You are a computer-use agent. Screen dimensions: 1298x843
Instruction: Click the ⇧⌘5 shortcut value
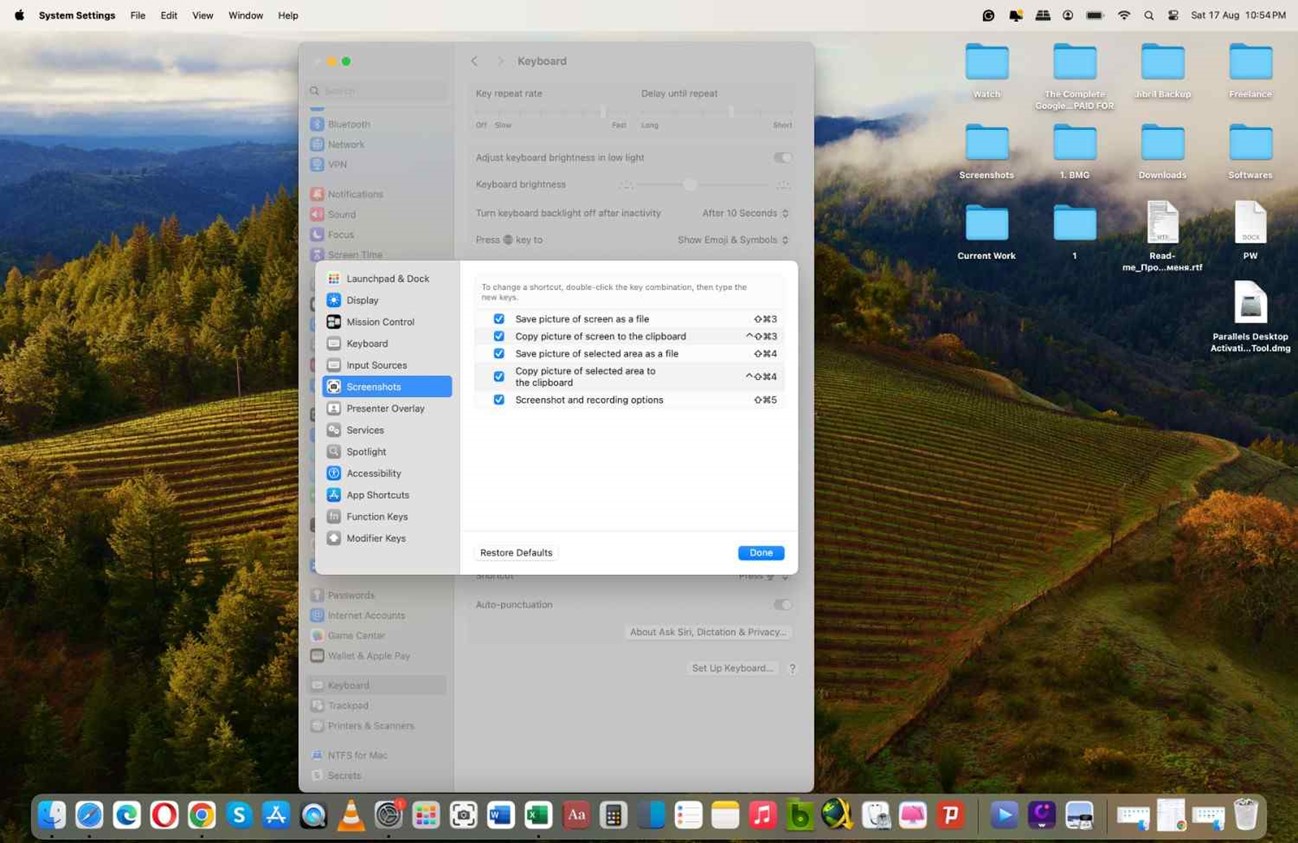tap(765, 400)
